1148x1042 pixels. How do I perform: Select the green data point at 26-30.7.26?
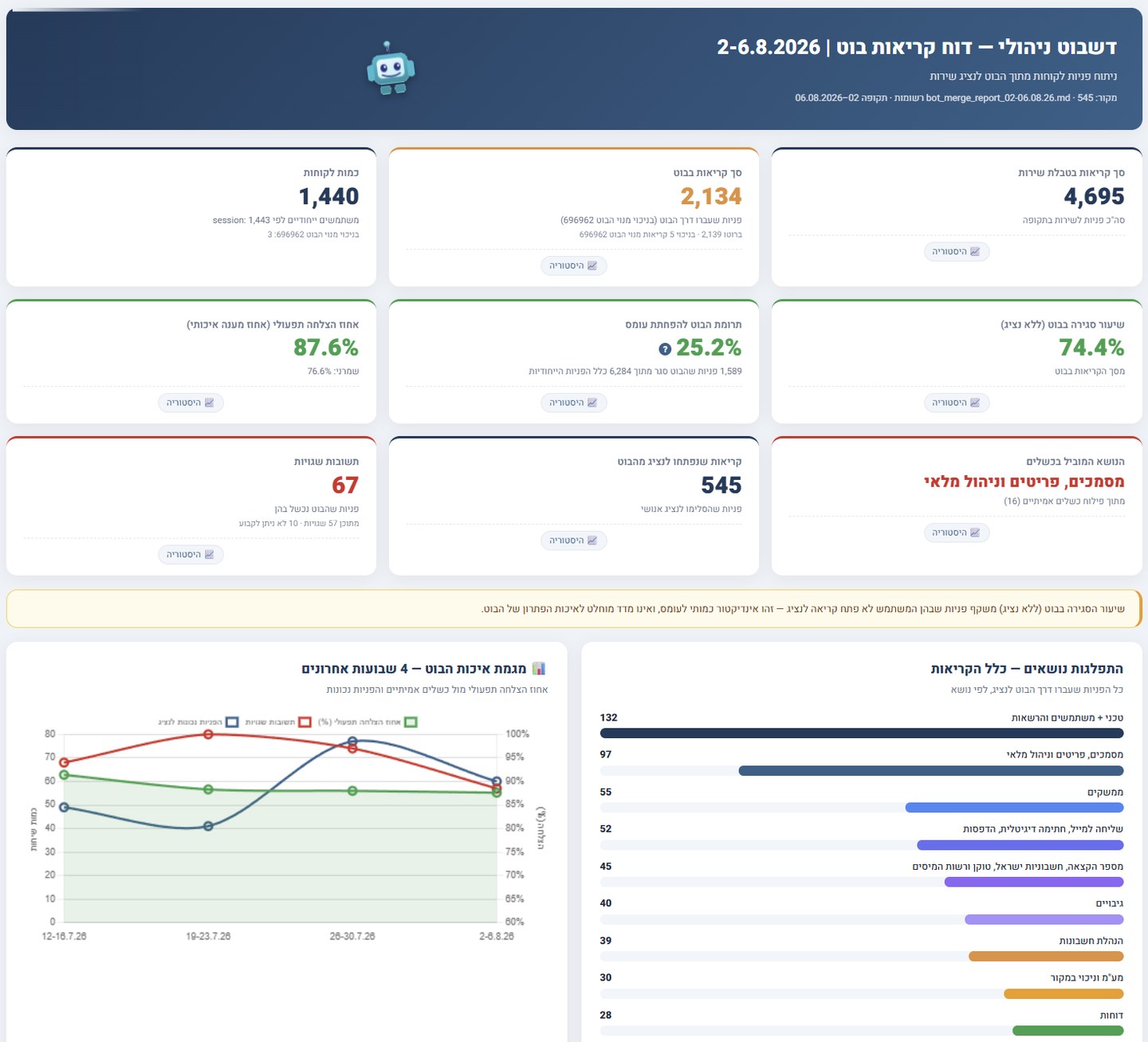(x=352, y=791)
